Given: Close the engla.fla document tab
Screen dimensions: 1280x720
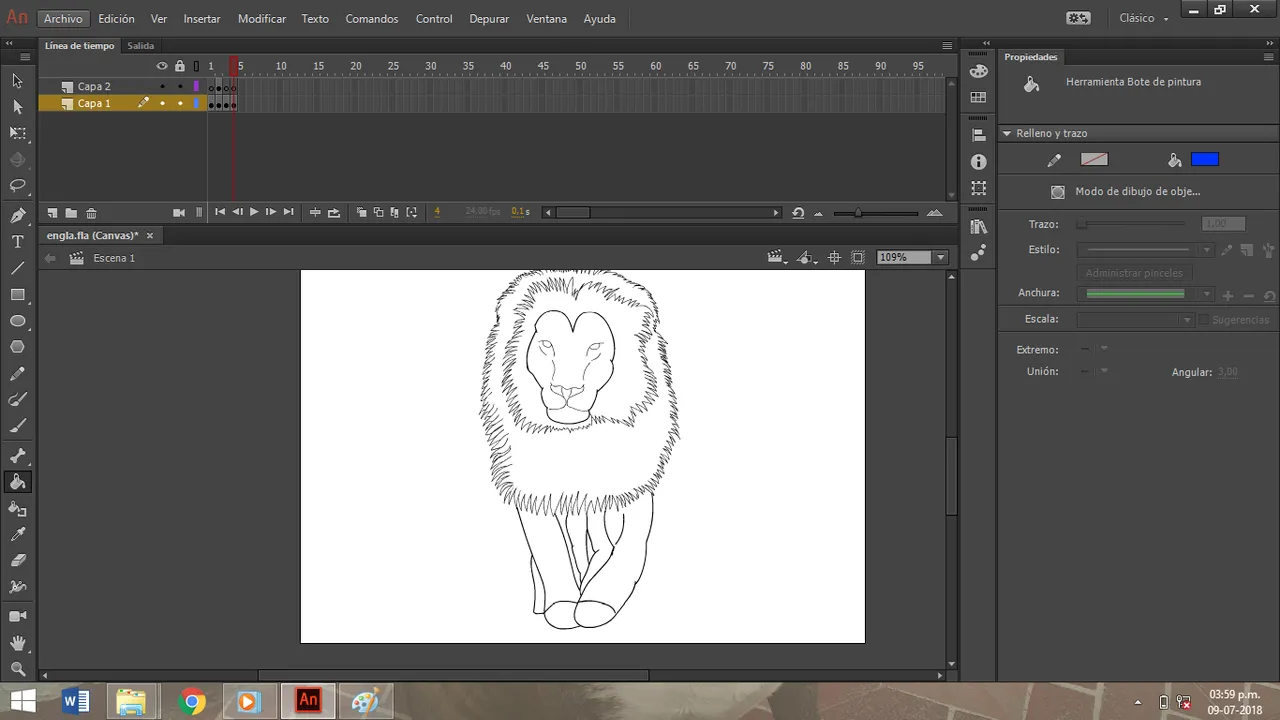Looking at the screenshot, I should (x=150, y=236).
